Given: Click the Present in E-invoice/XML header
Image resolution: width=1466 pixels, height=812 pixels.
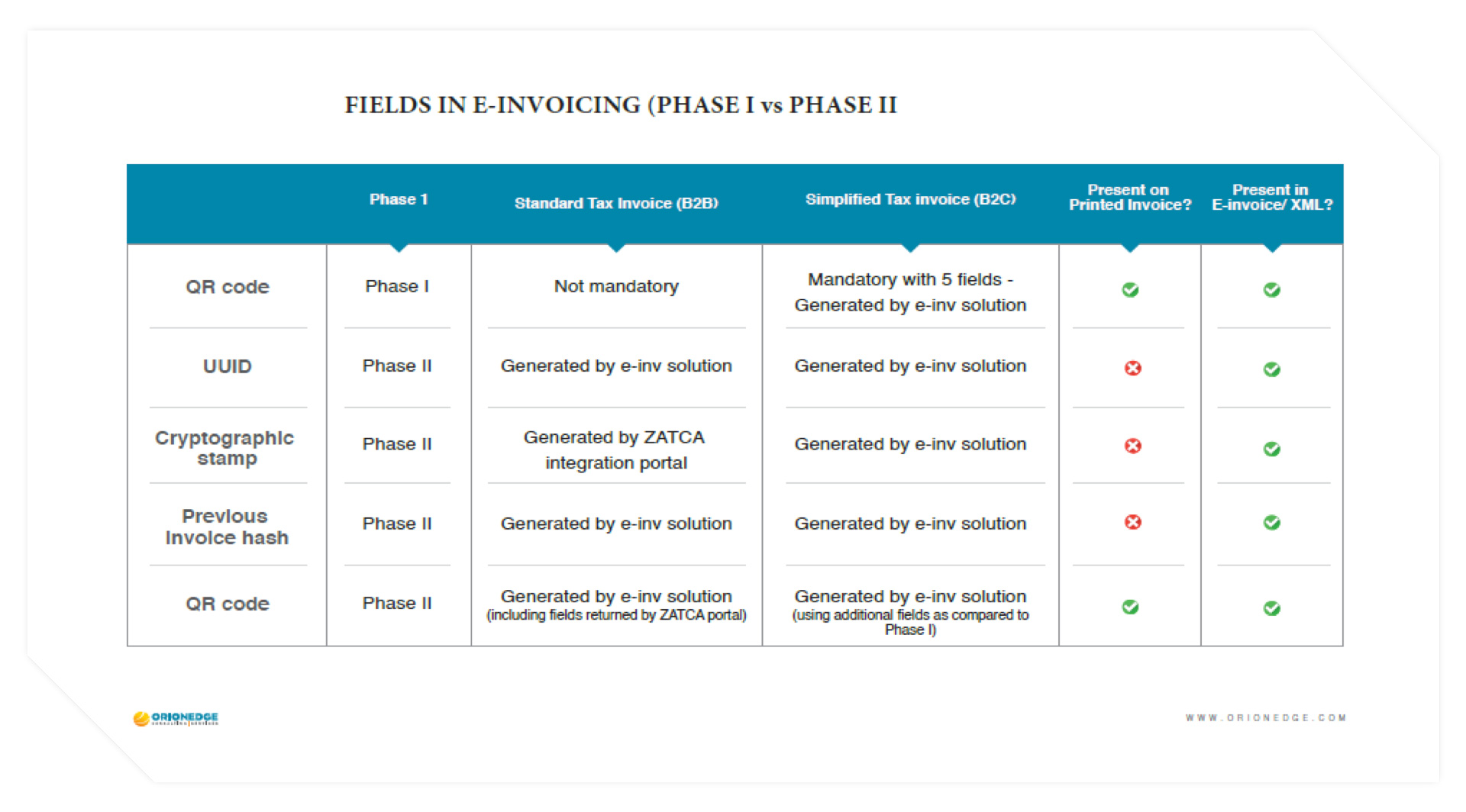Looking at the screenshot, I should tap(1271, 197).
